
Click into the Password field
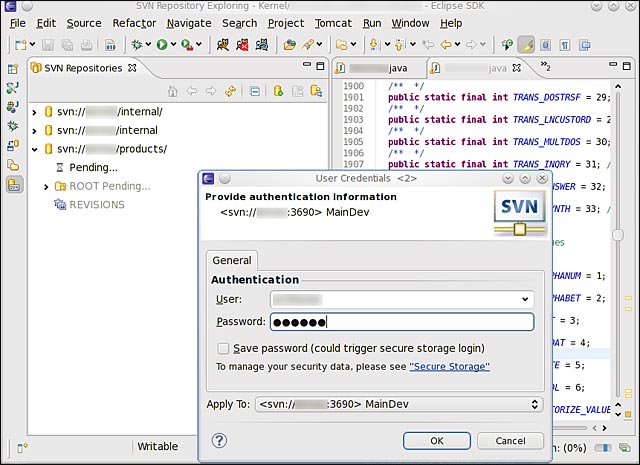[x=402, y=322]
